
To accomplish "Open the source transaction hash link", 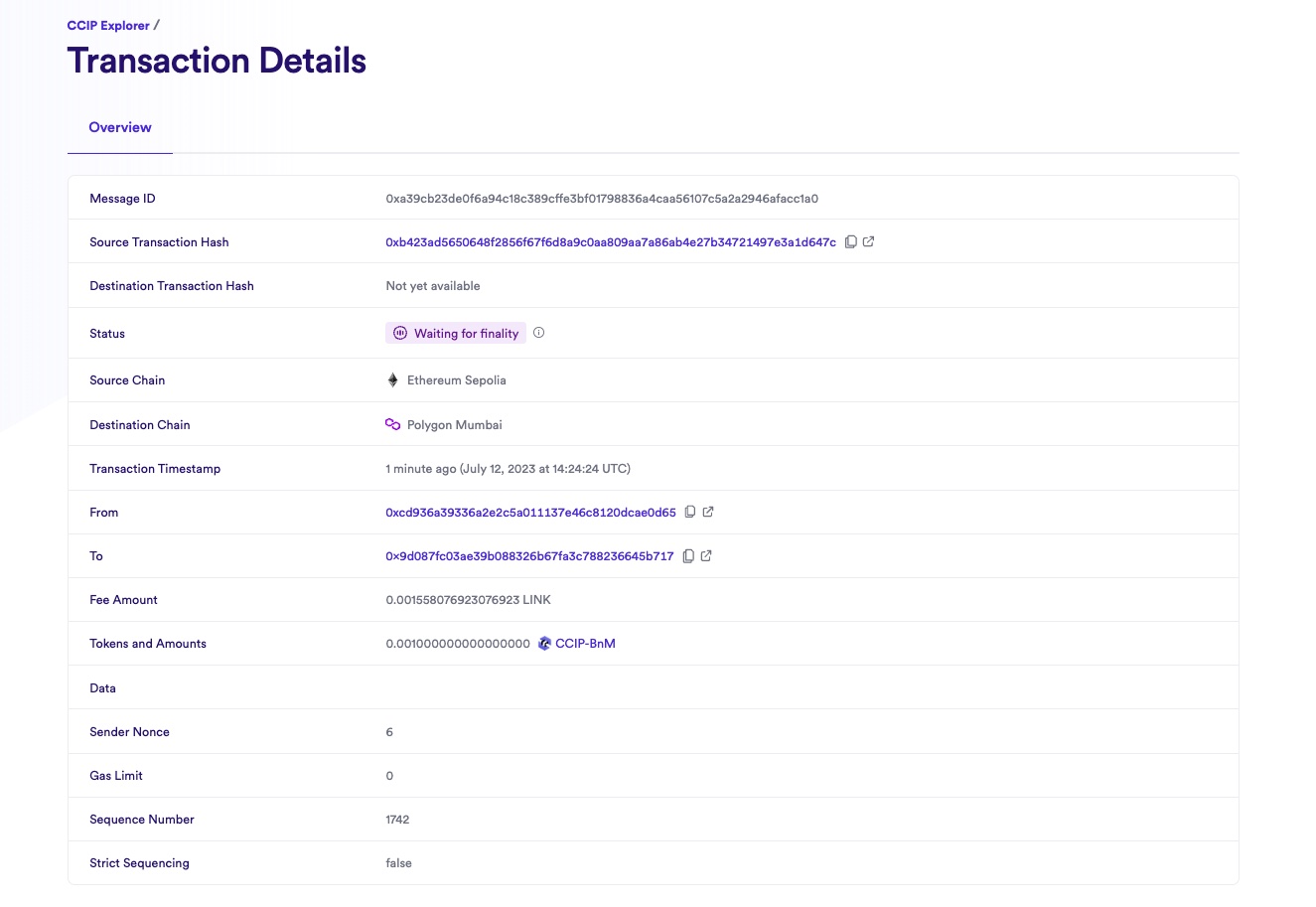I will pos(611,241).
